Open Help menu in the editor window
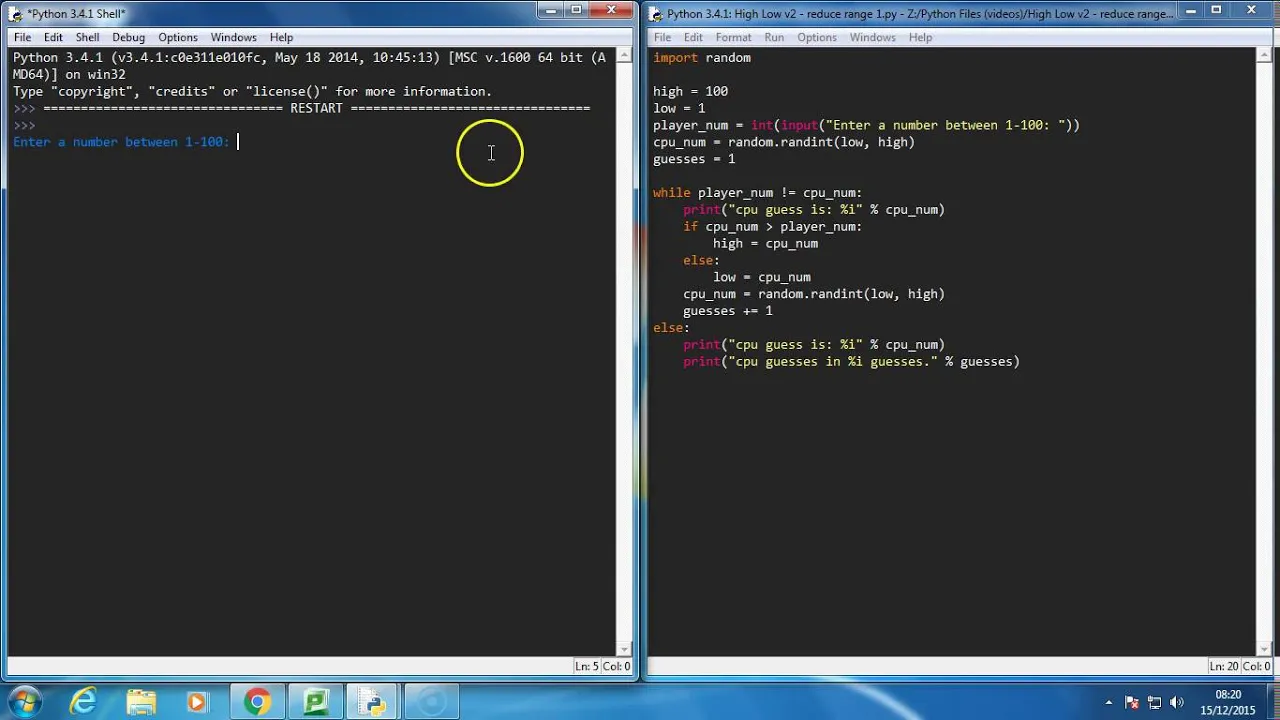The image size is (1280, 720). tap(920, 37)
